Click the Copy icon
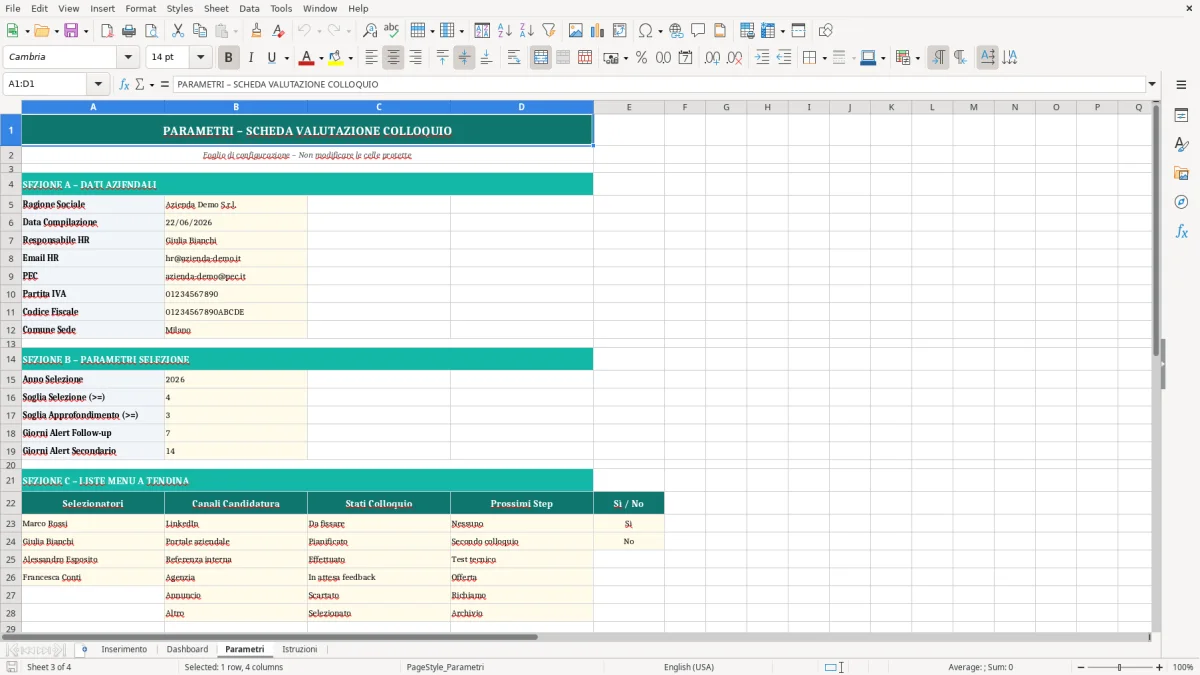The image size is (1200, 675). [x=199, y=31]
